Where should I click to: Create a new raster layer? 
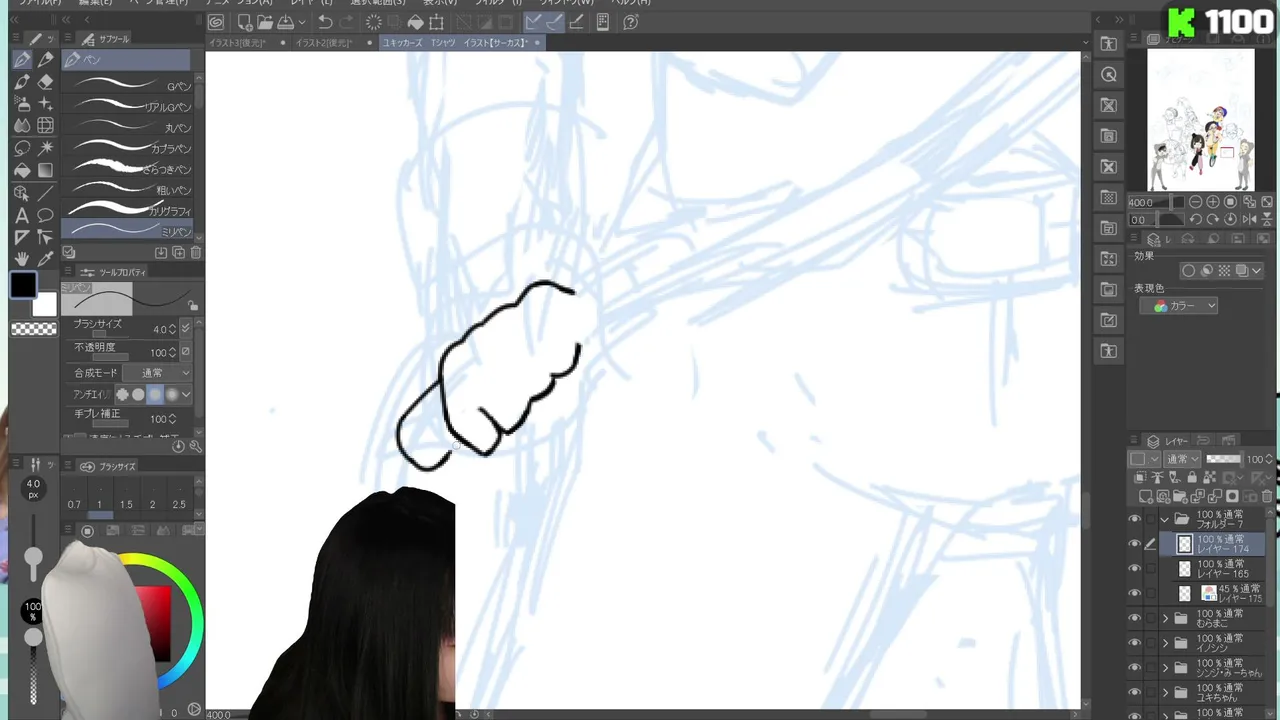(x=1144, y=496)
